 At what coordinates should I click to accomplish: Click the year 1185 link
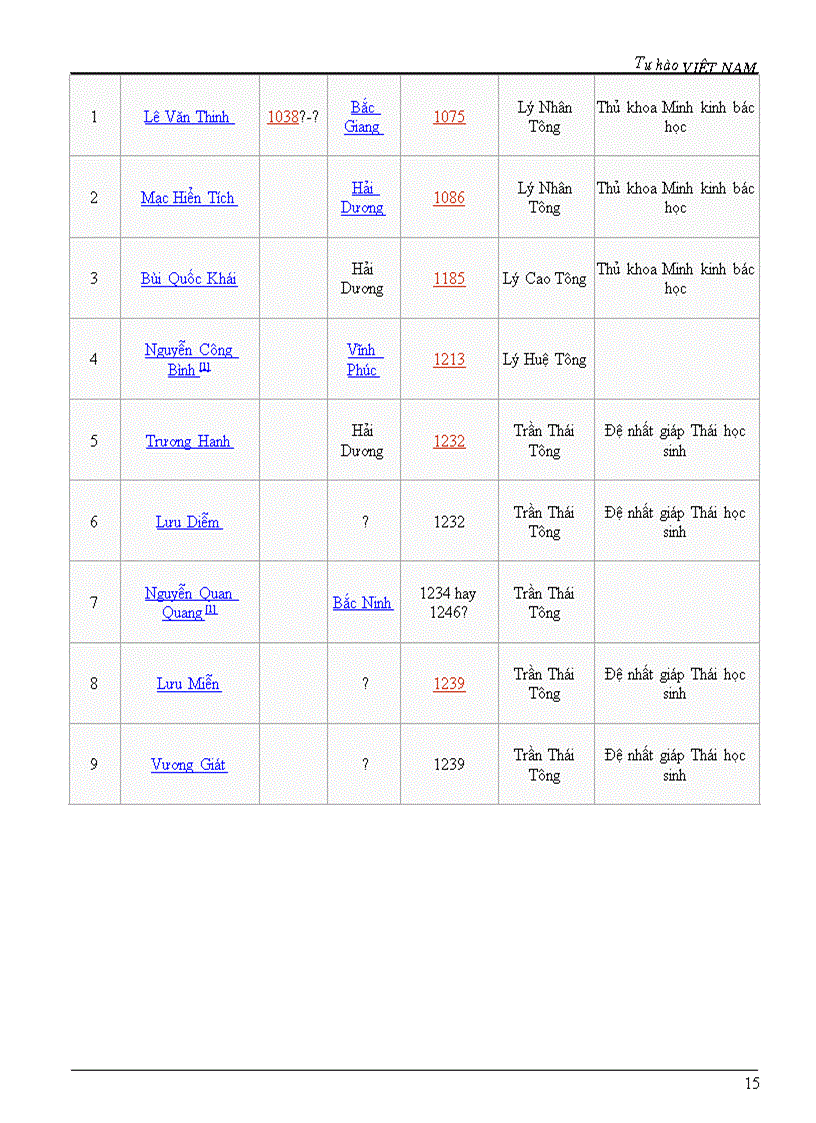[449, 279]
